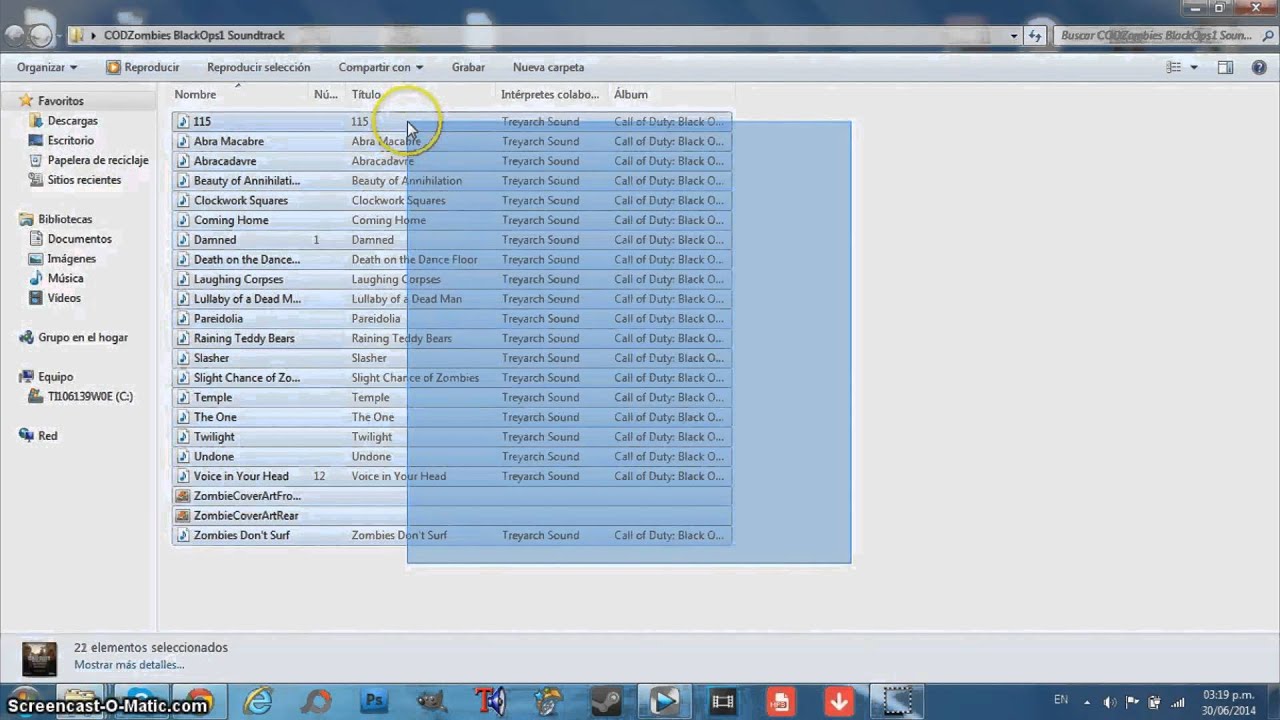Open drive TI106139W0E (C:)
Screen dimensions: 1280x720
(90, 396)
